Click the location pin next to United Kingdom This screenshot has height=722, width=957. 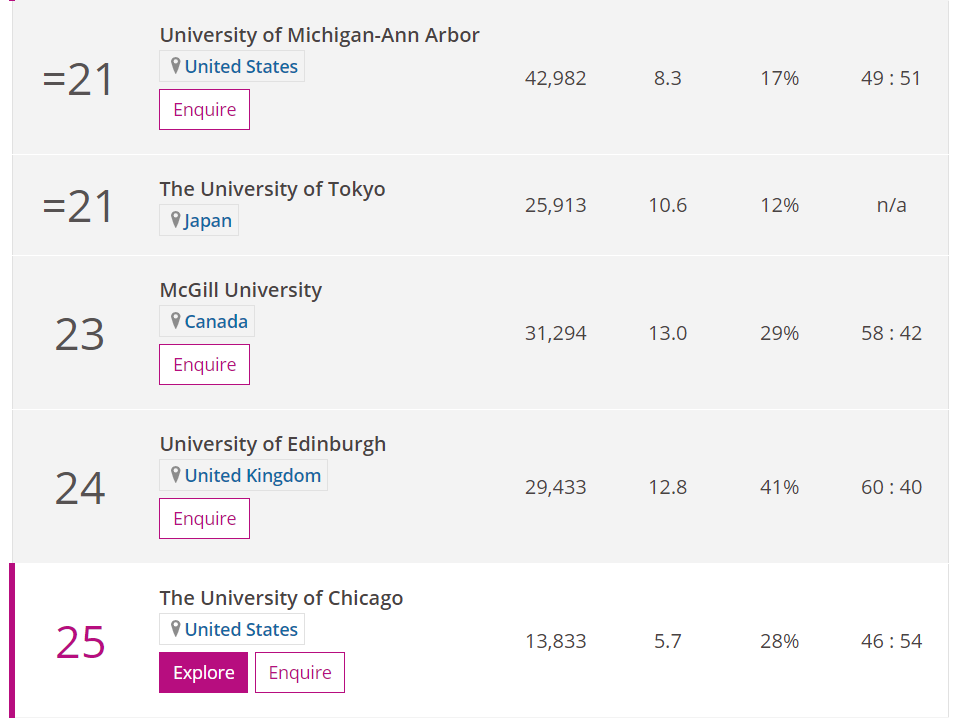tap(176, 475)
